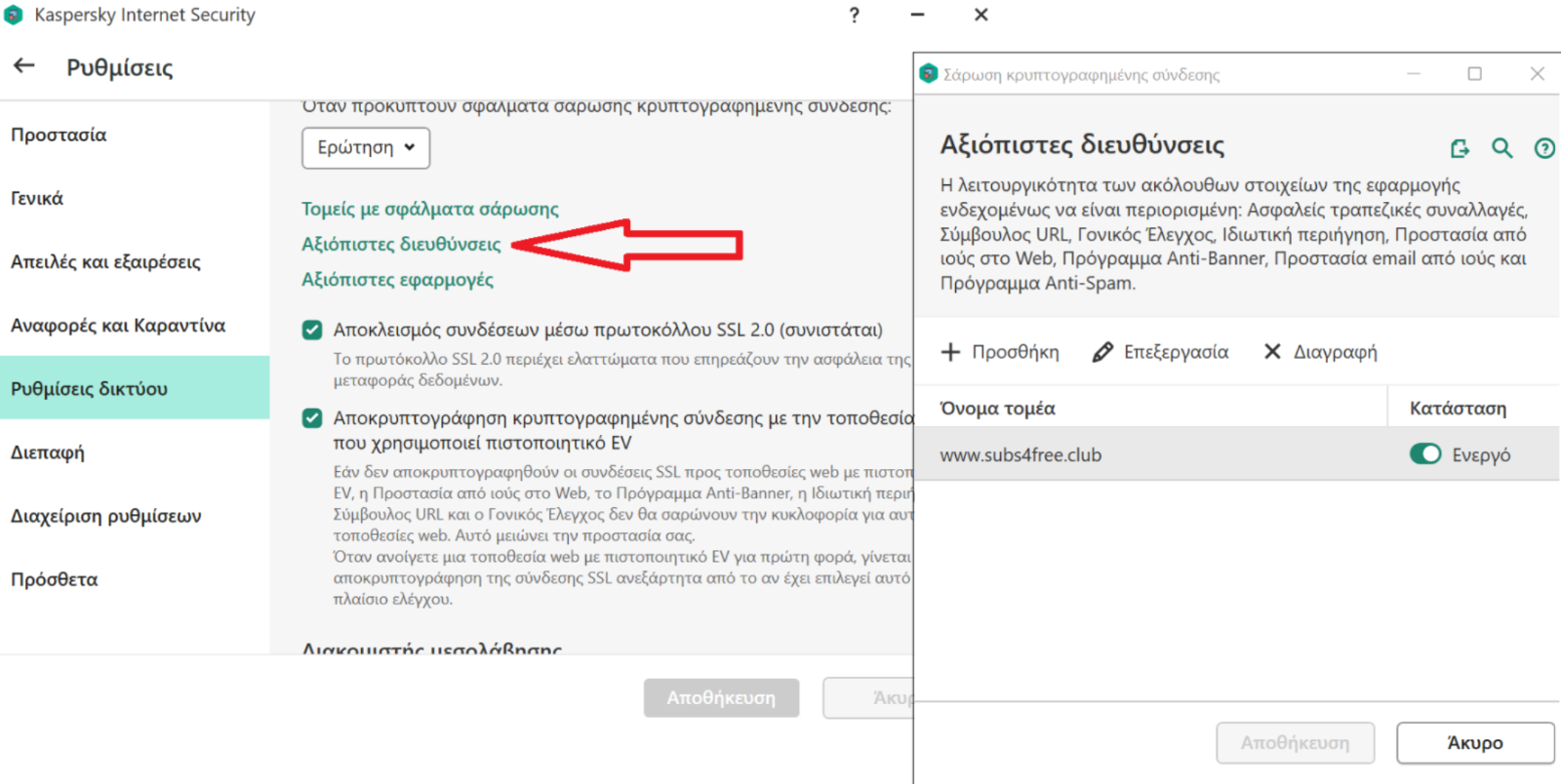Close the Σάρωση κρυπτογραφημένης σύνδεσης window
The height and width of the screenshot is (784, 1561).
(x=1538, y=73)
